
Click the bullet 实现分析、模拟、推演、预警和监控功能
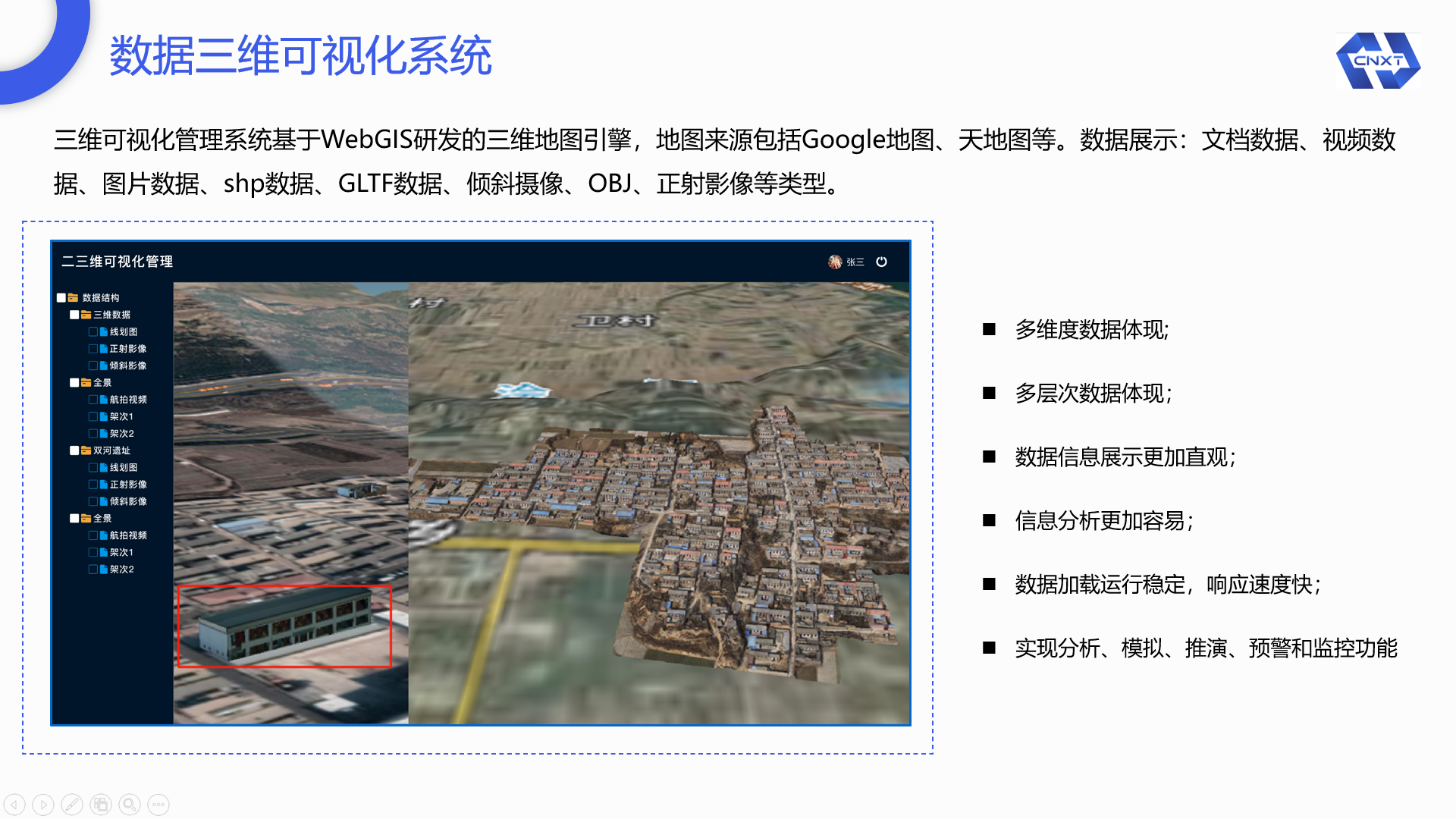[1206, 648]
